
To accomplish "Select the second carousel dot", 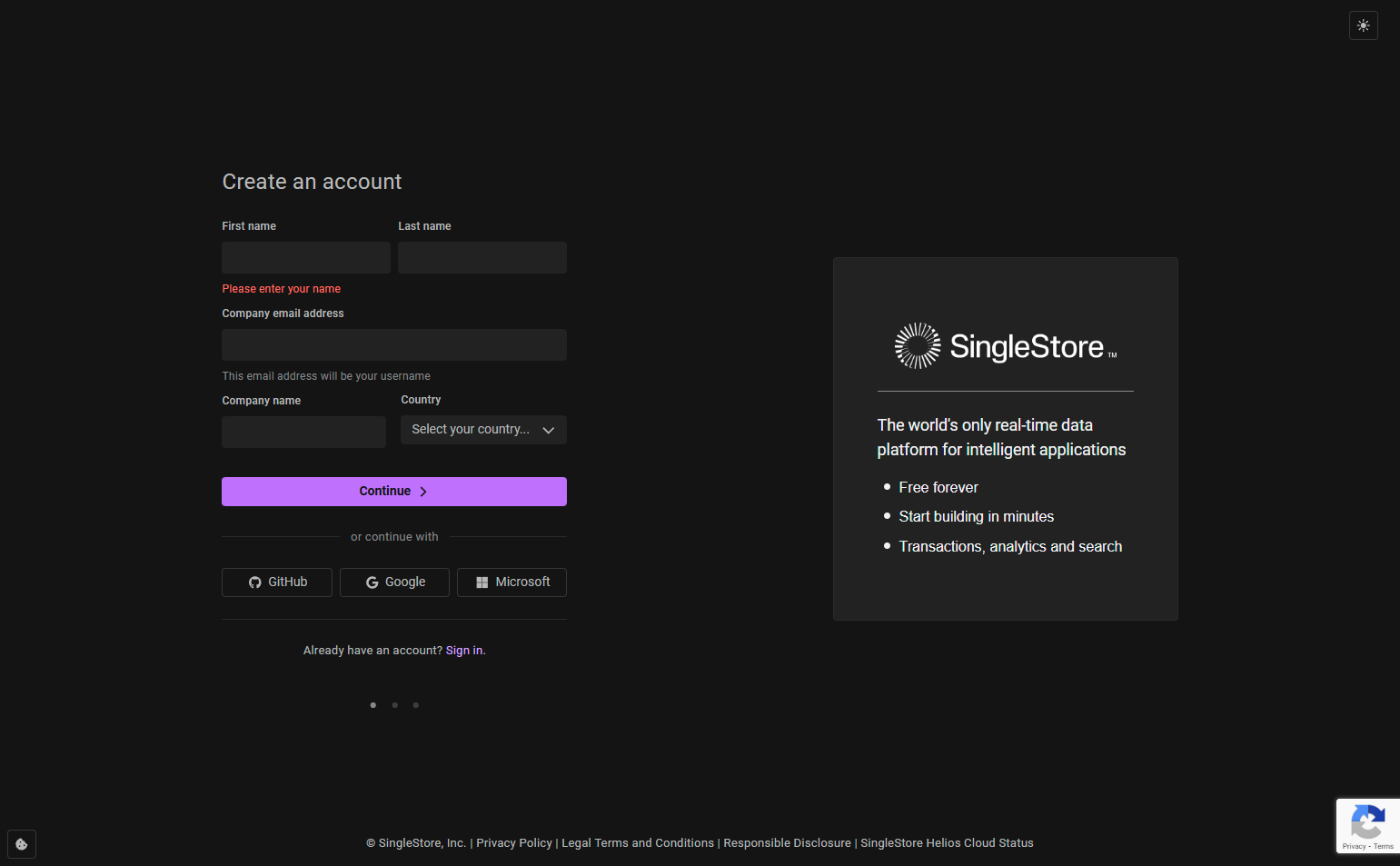I will click(x=394, y=704).
